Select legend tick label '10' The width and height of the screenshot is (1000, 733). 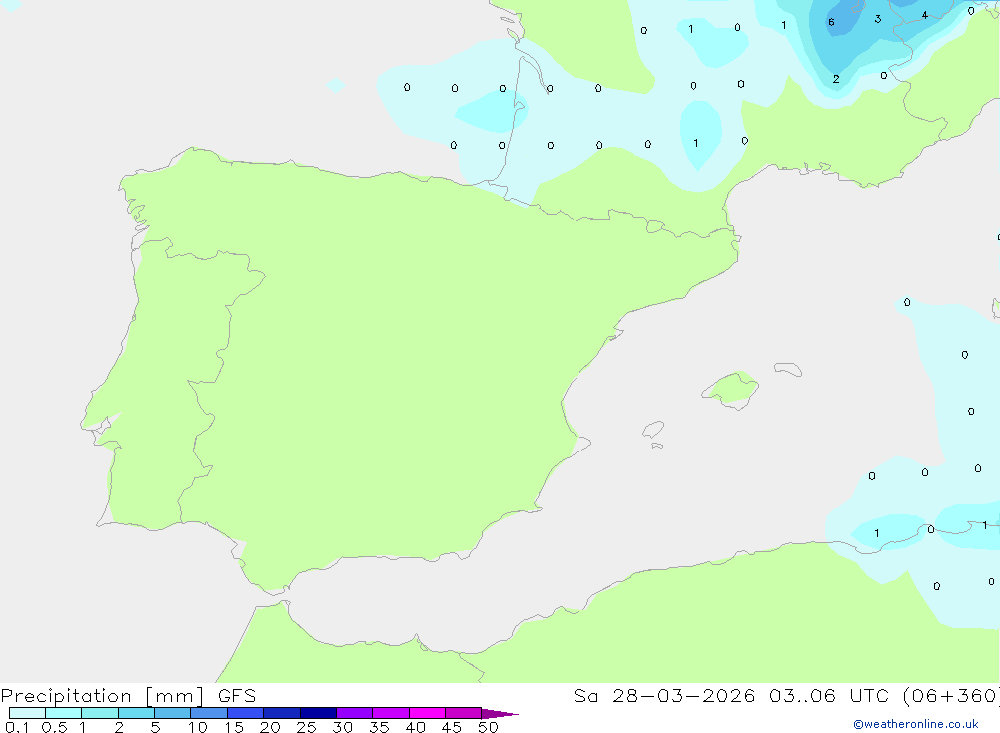198,727
